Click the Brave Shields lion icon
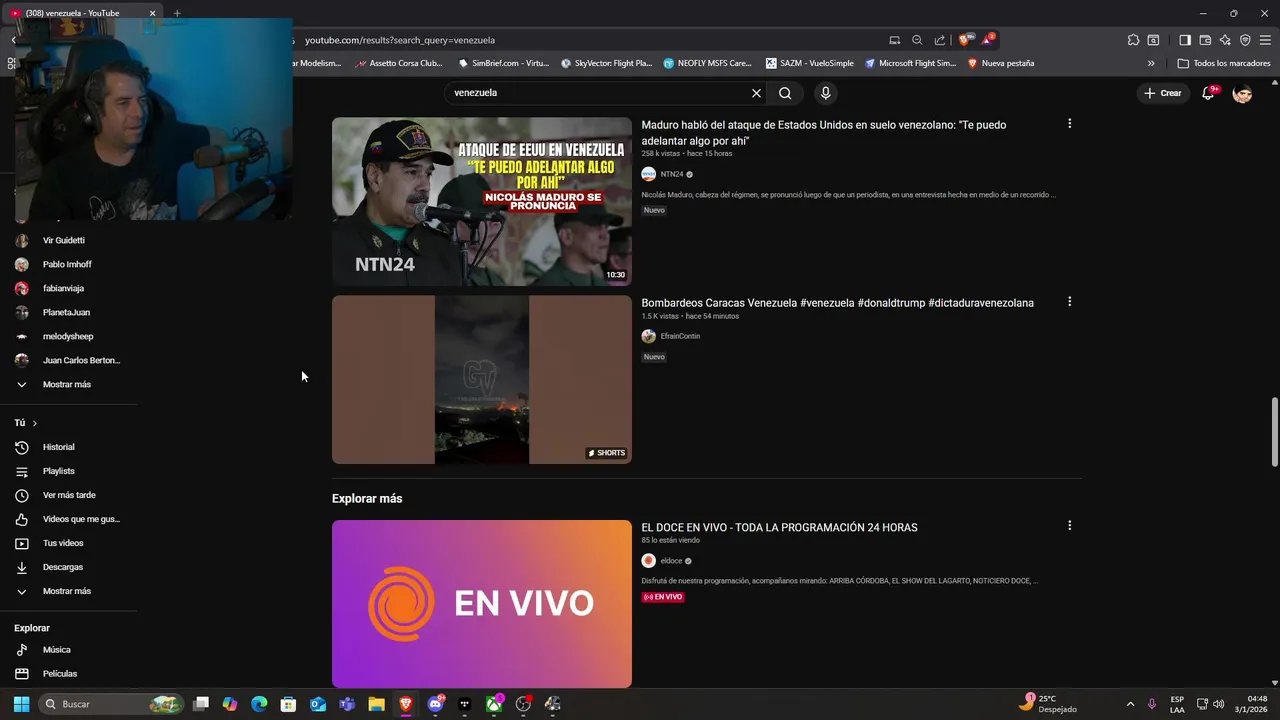Image resolution: width=1280 pixels, height=720 pixels. coord(966,40)
